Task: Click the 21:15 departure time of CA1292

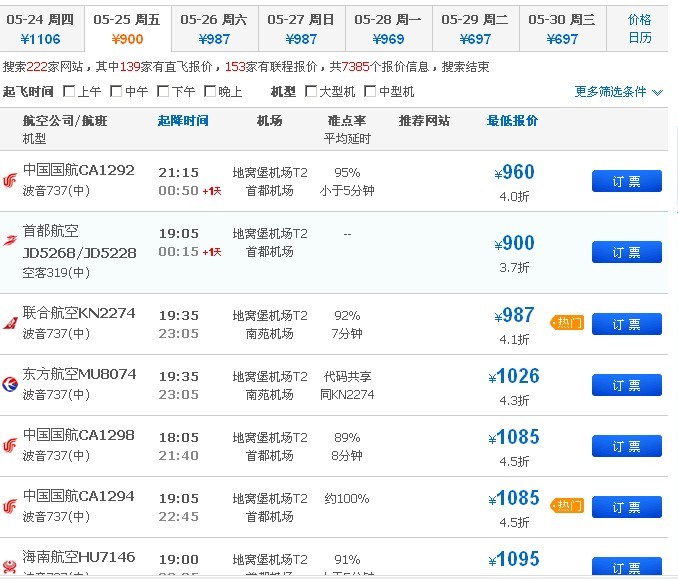Action: [x=179, y=173]
